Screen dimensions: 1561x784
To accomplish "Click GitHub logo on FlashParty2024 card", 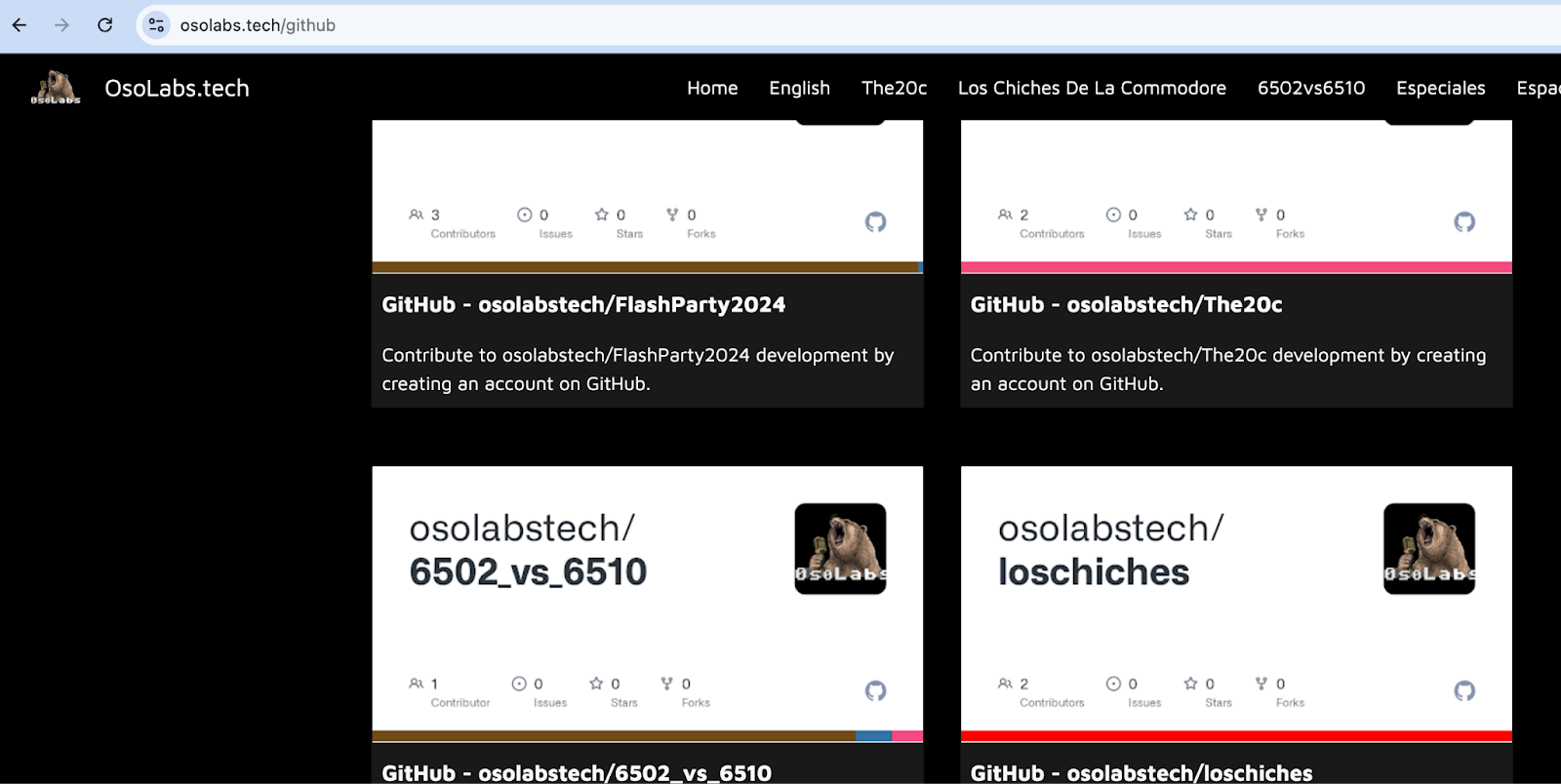I will 876,222.
